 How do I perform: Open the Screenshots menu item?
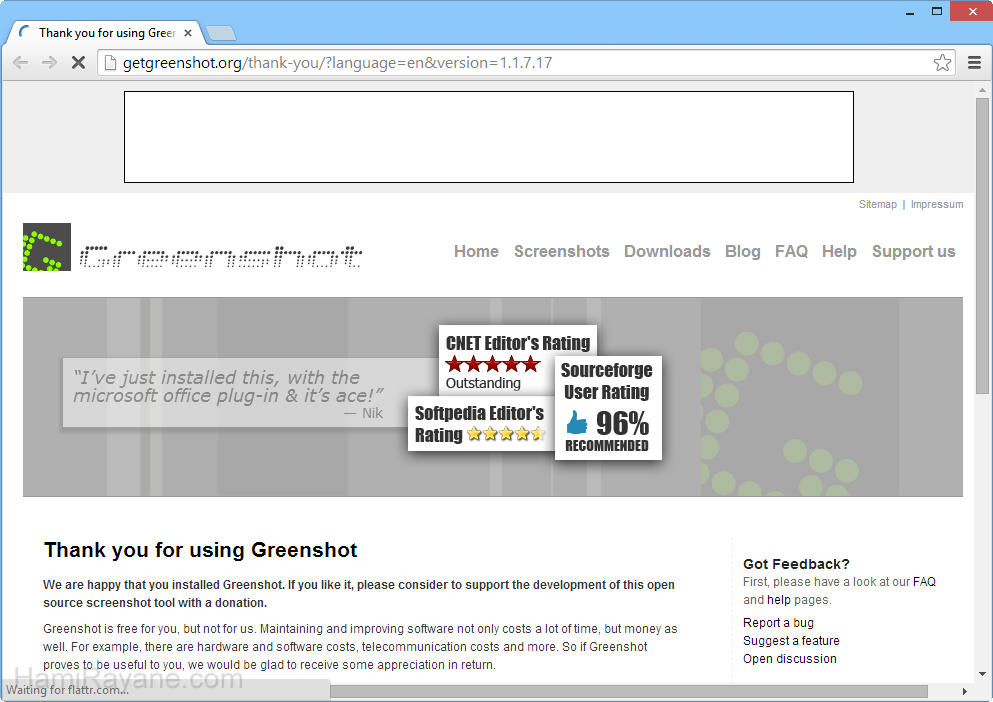pyautogui.click(x=562, y=252)
